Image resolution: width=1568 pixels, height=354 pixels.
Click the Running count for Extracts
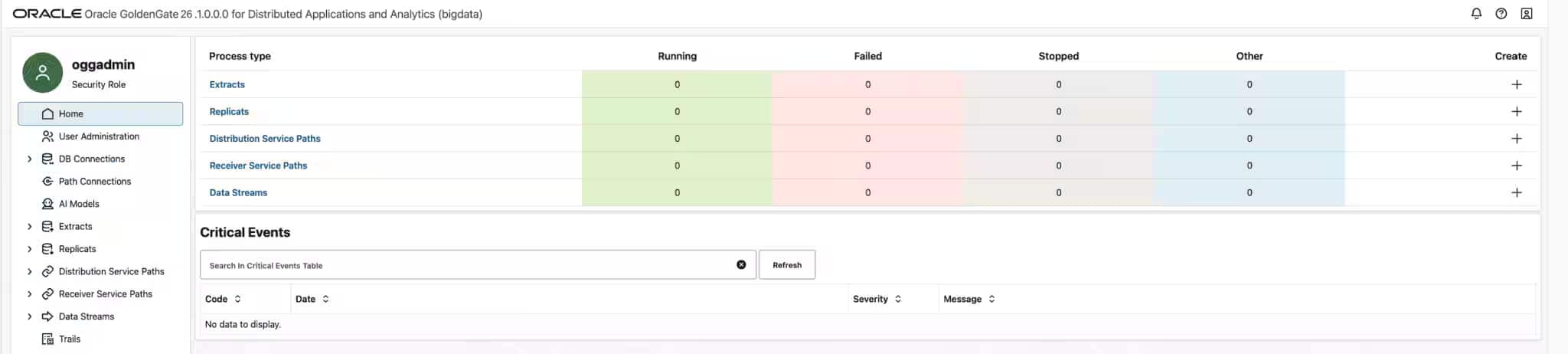[x=677, y=84]
